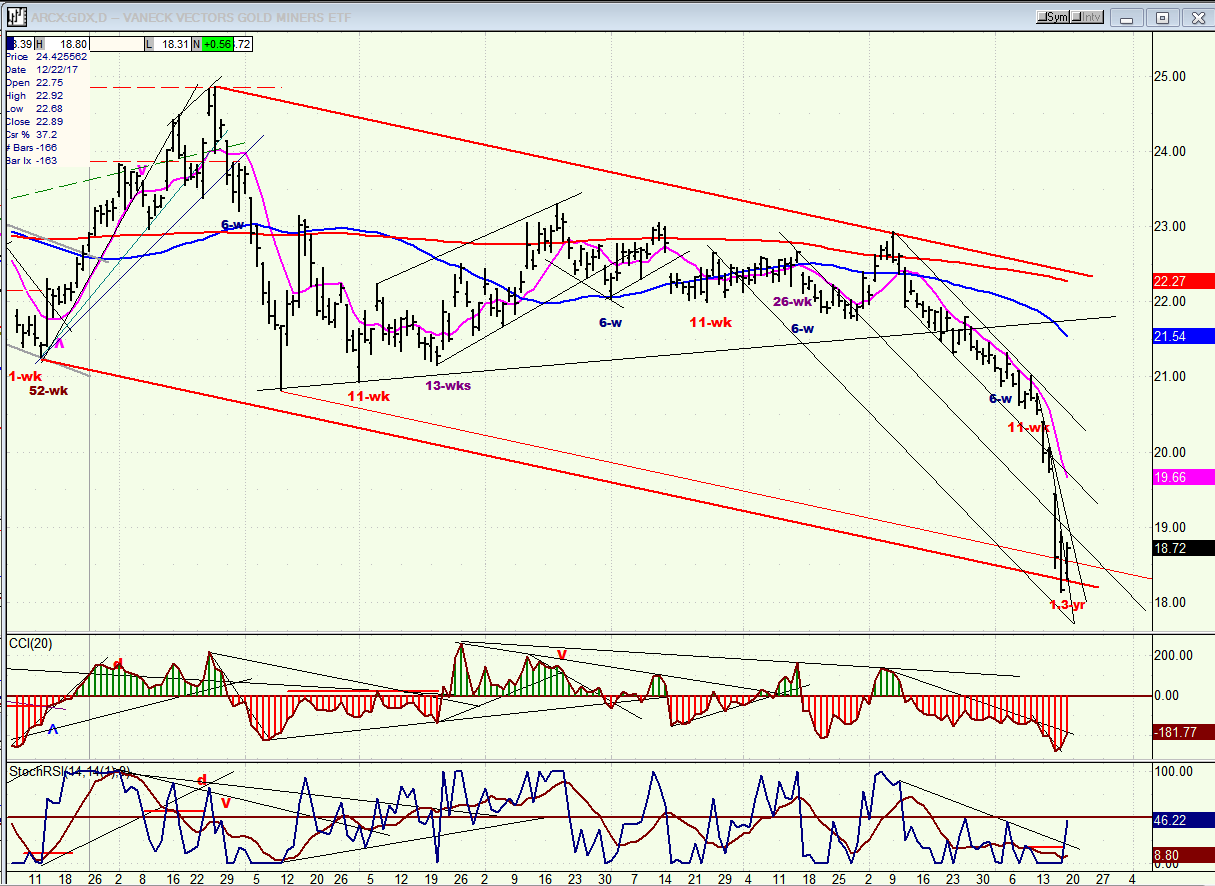Image resolution: width=1215 pixels, height=886 pixels.
Task: Maximize the GDX chart window
Action: pyautogui.click(x=1162, y=17)
